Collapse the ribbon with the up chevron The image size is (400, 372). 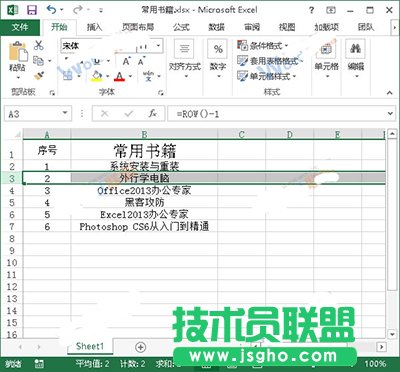[389, 93]
